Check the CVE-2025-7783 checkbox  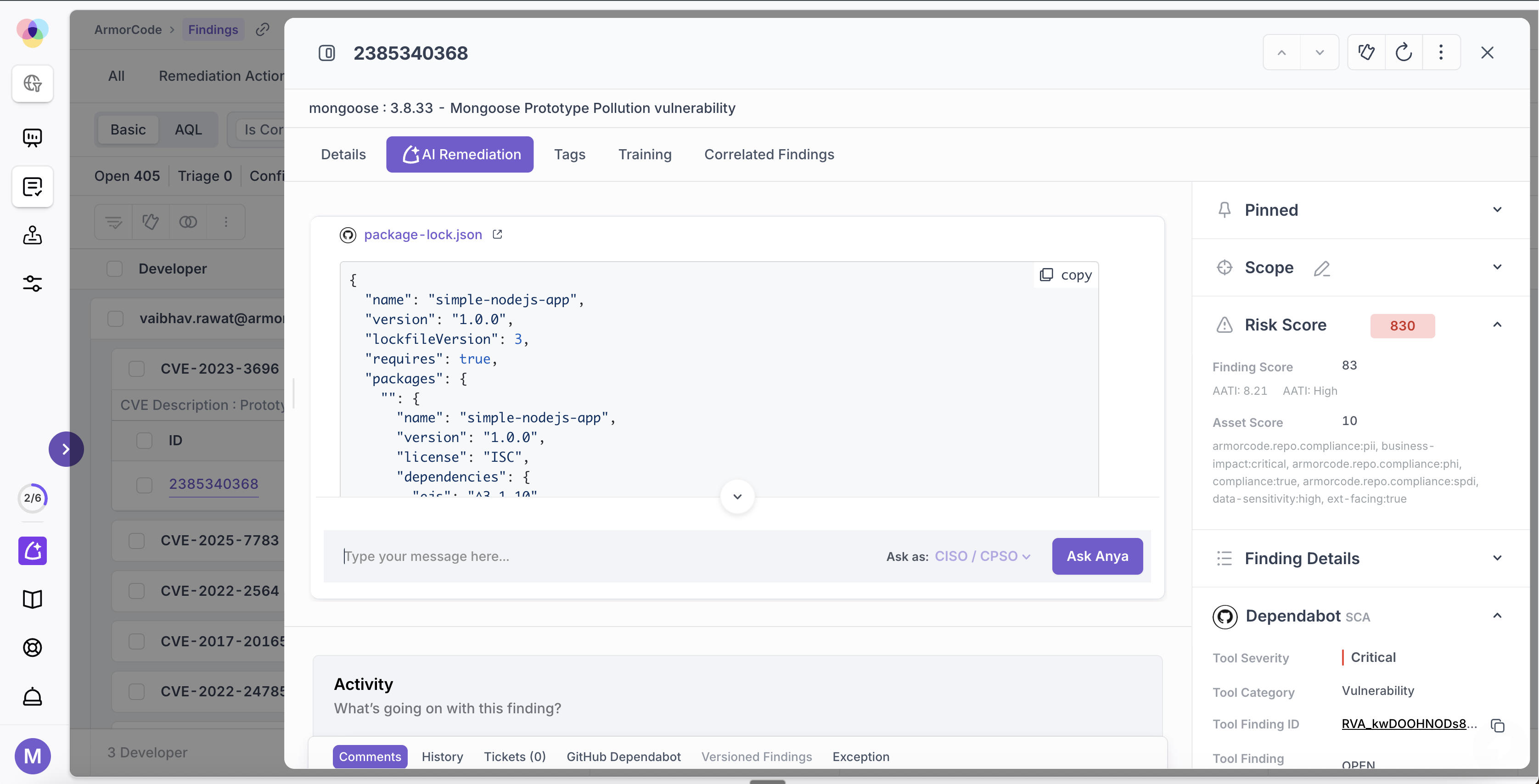[x=137, y=541]
